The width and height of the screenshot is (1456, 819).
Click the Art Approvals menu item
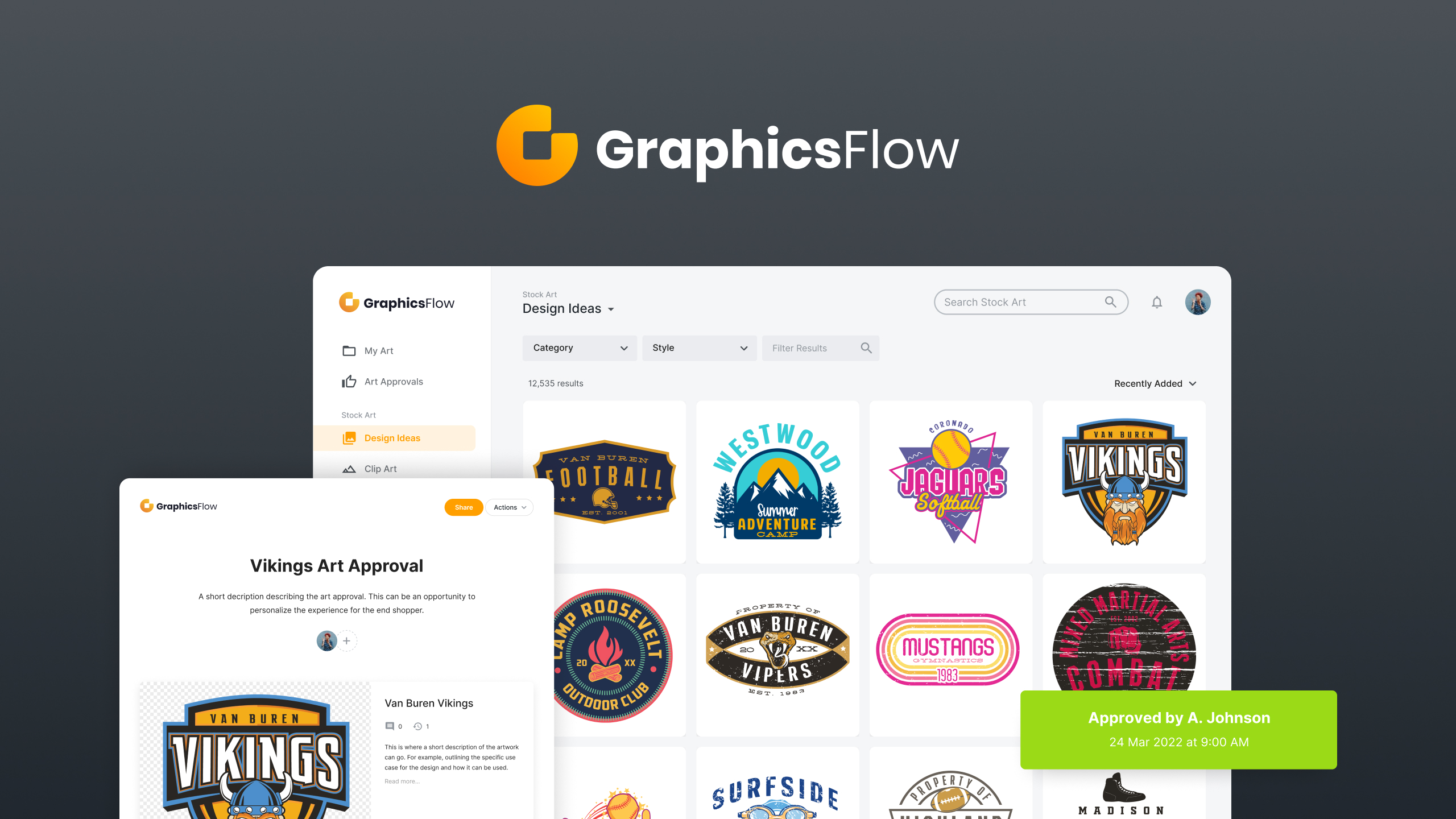(x=393, y=381)
